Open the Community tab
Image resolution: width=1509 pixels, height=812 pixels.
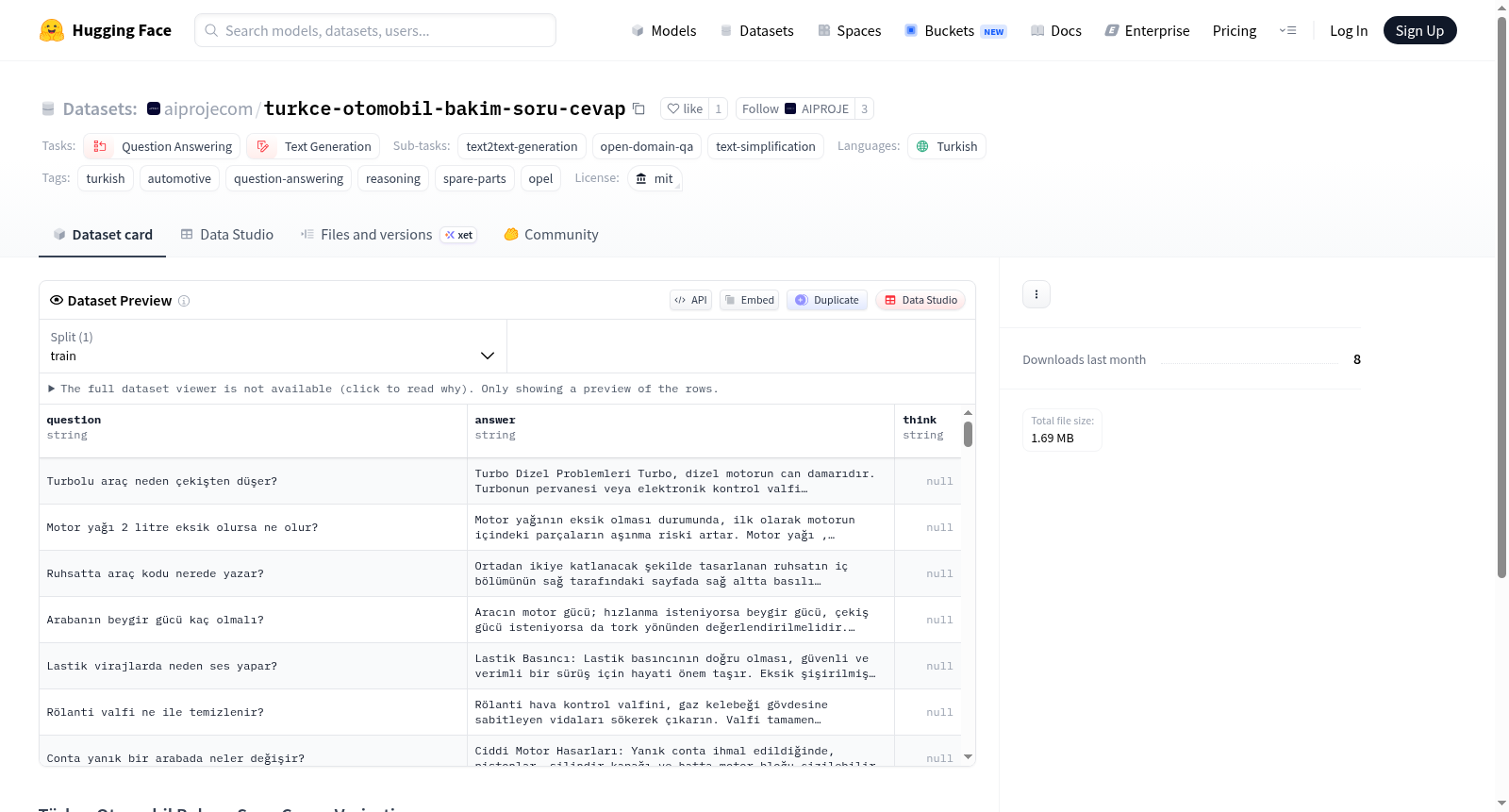[x=551, y=235]
